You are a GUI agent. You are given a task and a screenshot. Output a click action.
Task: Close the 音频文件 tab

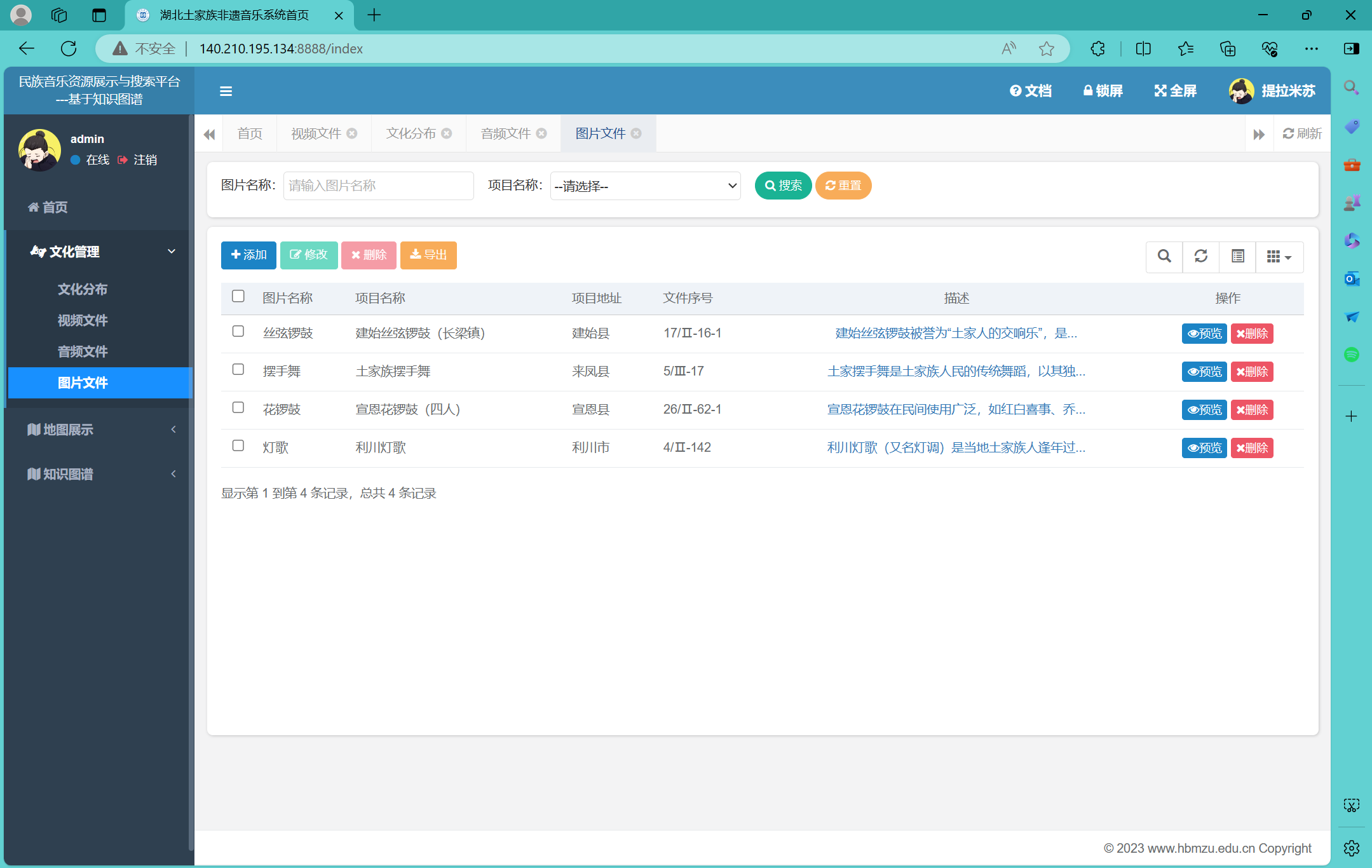pos(541,133)
